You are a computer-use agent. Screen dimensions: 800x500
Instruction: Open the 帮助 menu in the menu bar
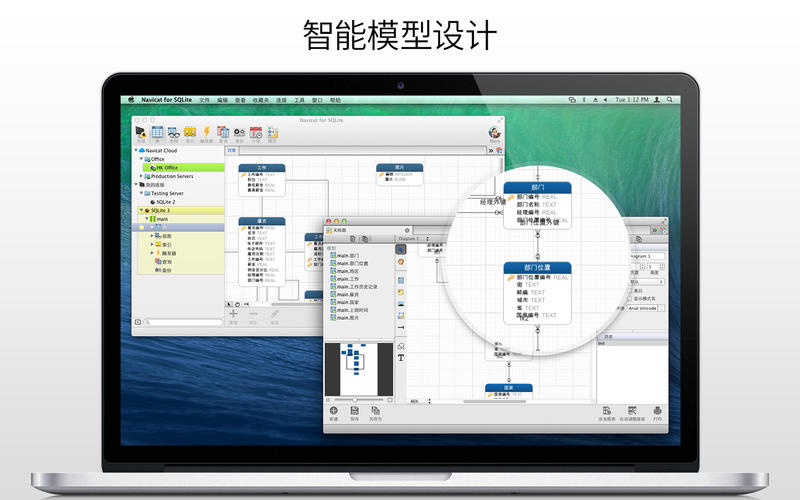(335, 100)
